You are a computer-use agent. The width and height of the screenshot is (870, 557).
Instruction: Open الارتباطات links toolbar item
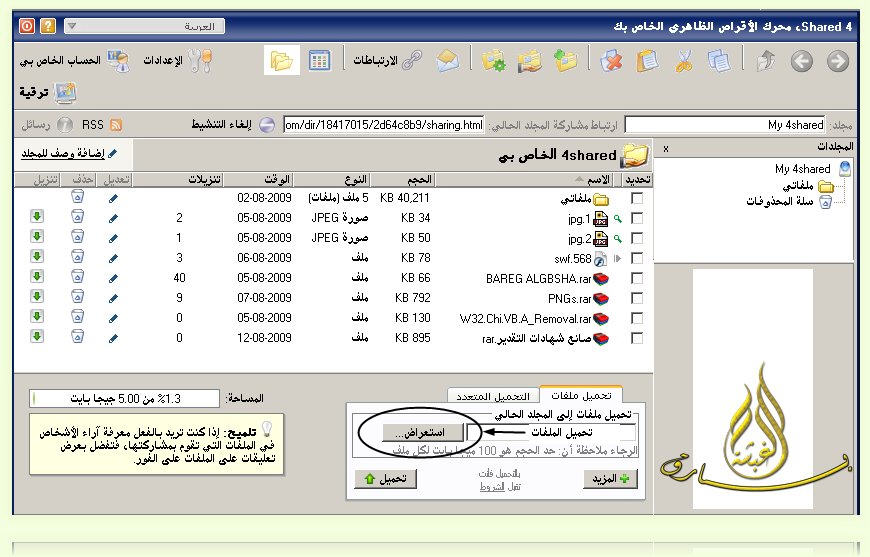click(388, 60)
